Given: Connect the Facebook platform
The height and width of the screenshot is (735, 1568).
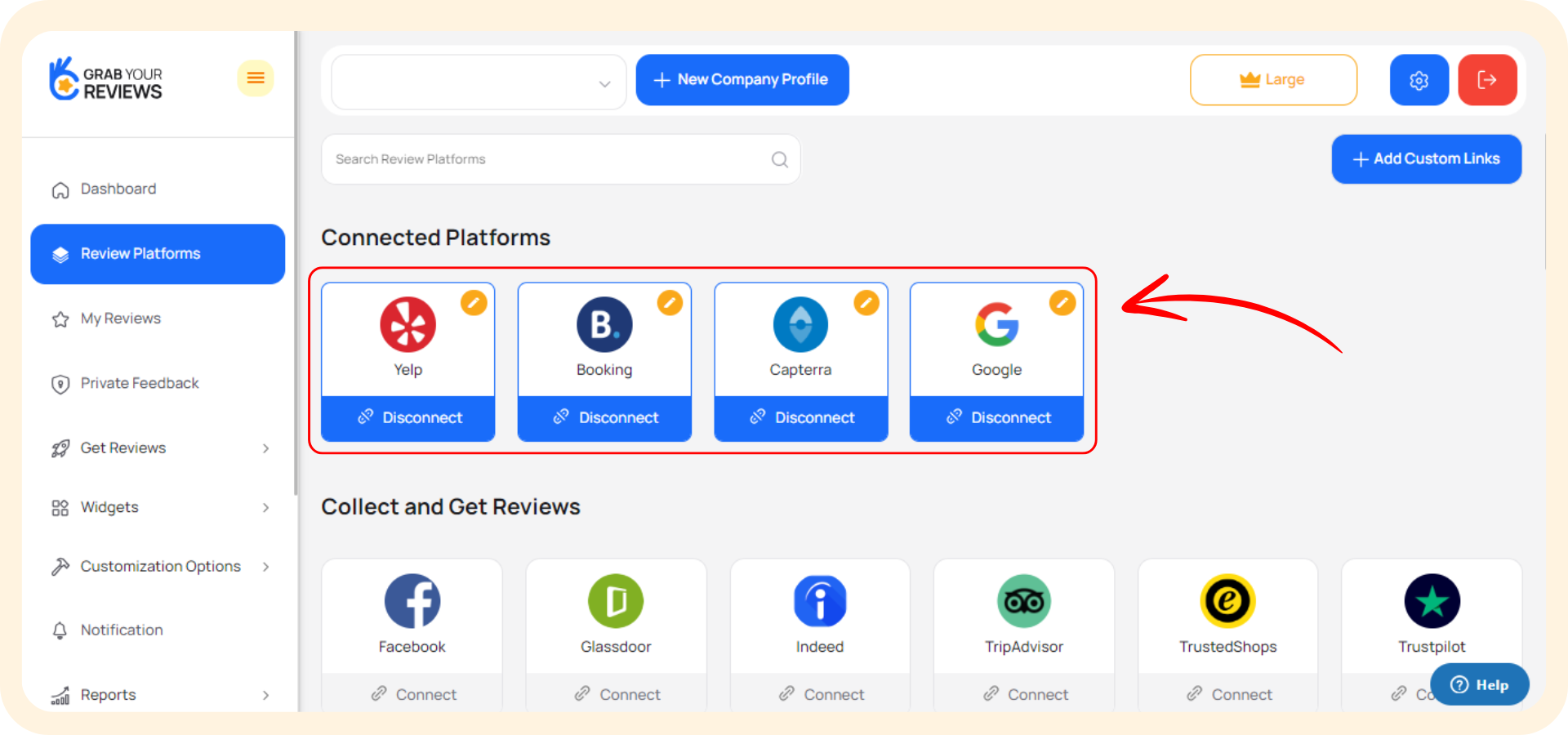Looking at the screenshot, I should (x=412, y=693).
